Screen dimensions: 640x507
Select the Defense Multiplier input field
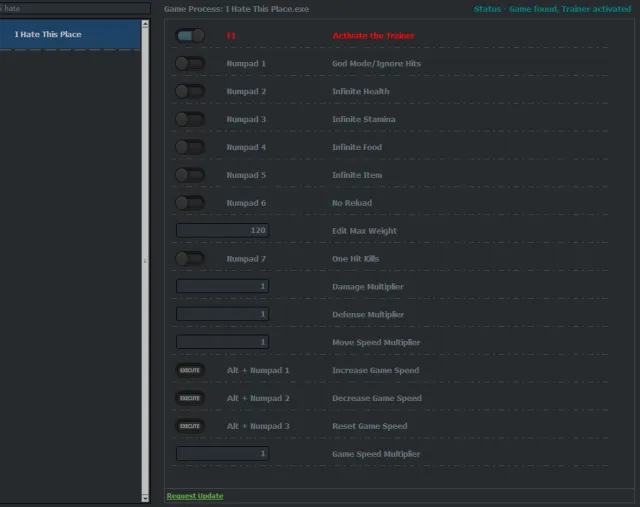tap(222, 315)
